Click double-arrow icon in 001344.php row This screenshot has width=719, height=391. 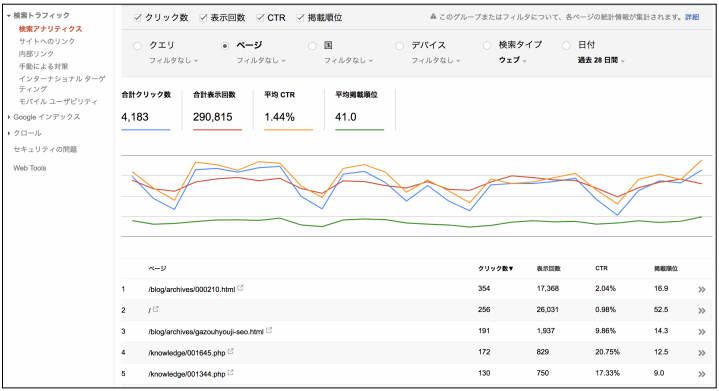(x=702, y=374)
